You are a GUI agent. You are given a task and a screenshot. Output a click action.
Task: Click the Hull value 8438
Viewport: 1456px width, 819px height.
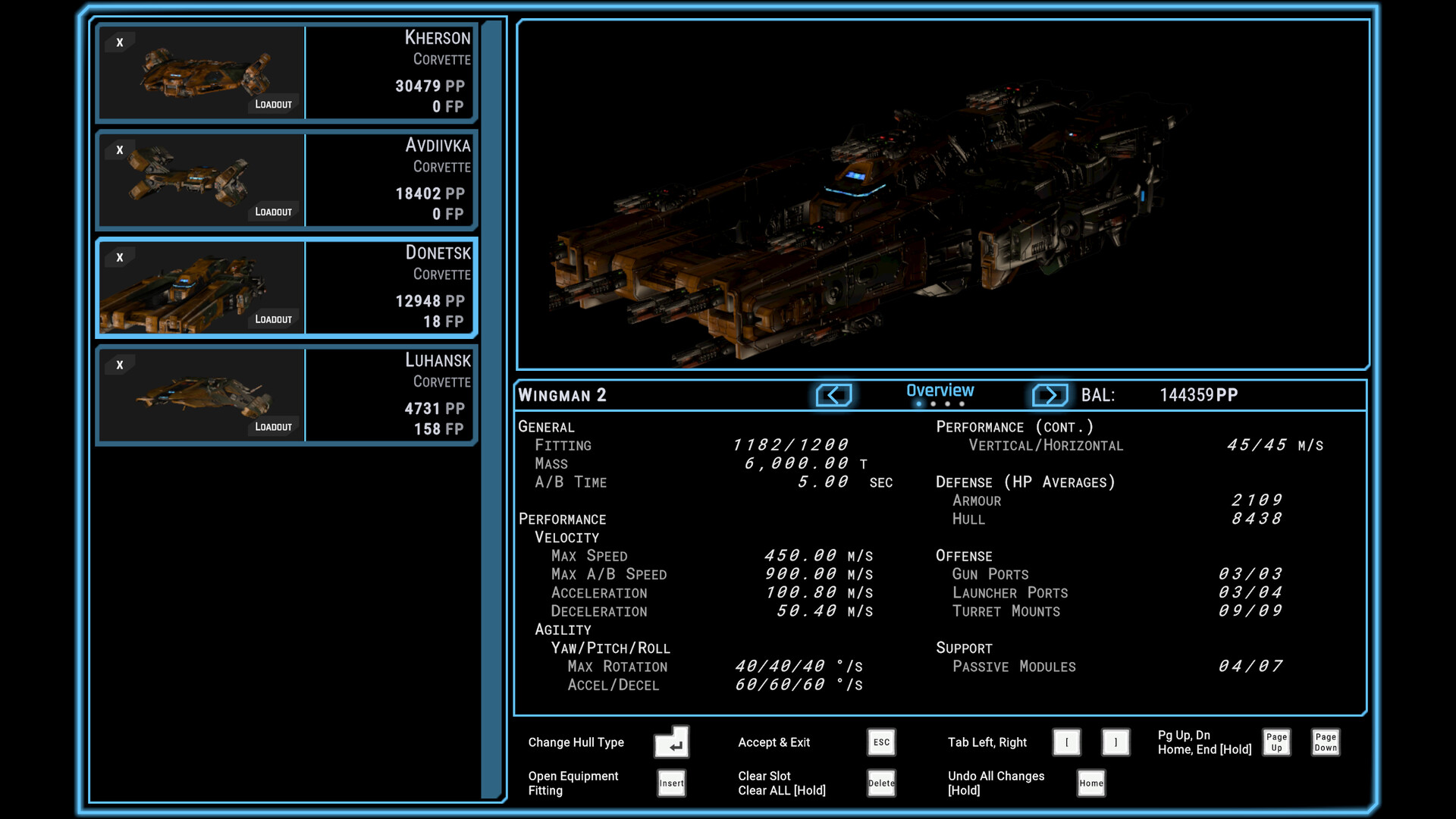tap(1257, 519)
